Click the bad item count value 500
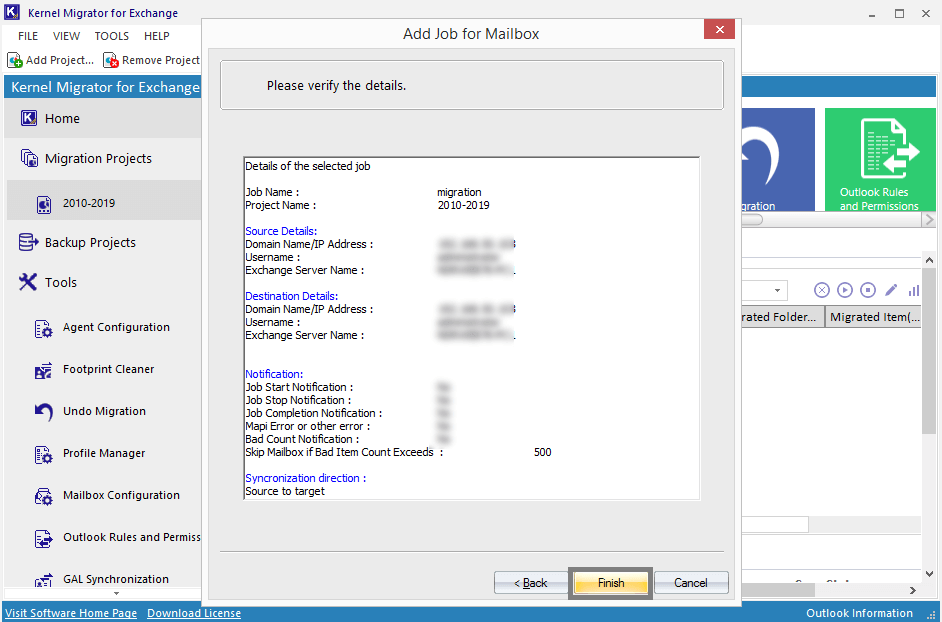This screenshot has width=942, height=622. click(x=542, y=452)
